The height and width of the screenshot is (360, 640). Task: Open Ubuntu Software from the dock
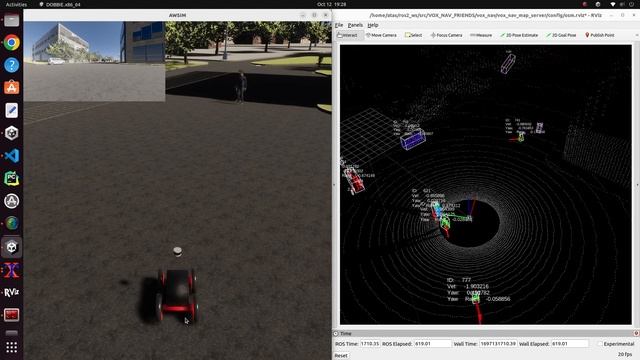[11, 87]
